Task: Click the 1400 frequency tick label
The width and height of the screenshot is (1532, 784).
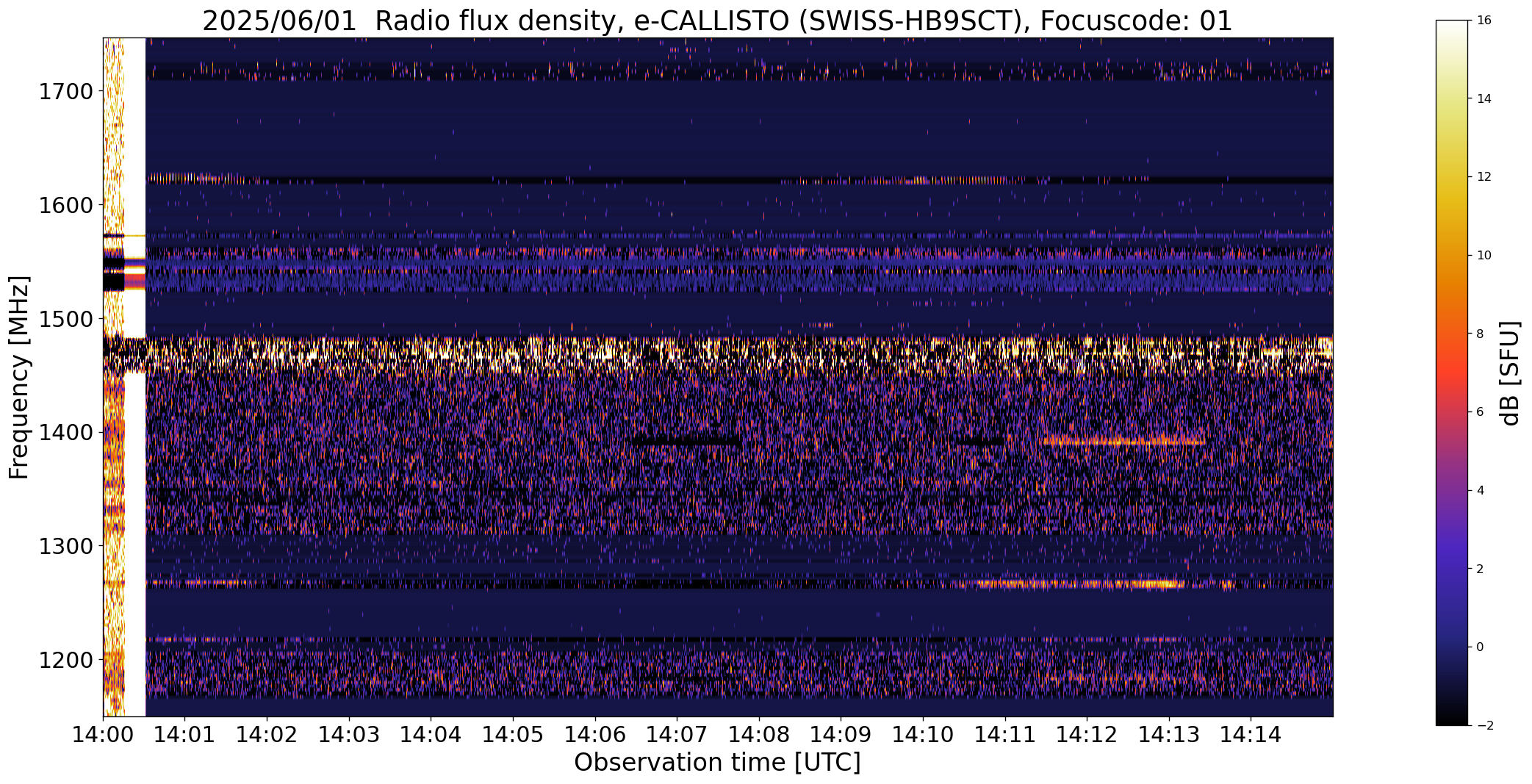Action: pyautogui.click(x=65, y=433)
